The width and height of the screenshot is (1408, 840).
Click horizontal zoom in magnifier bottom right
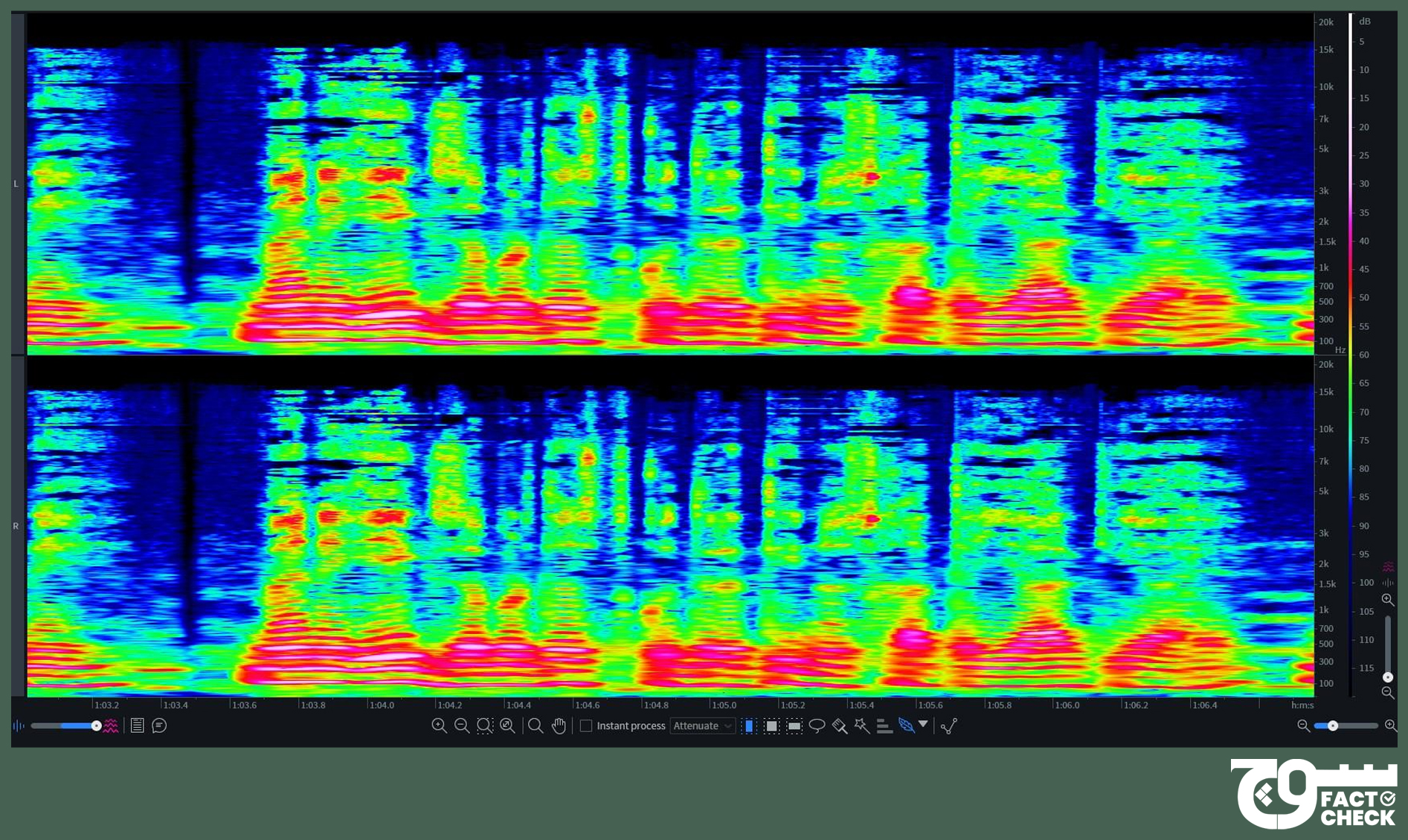1390,726
